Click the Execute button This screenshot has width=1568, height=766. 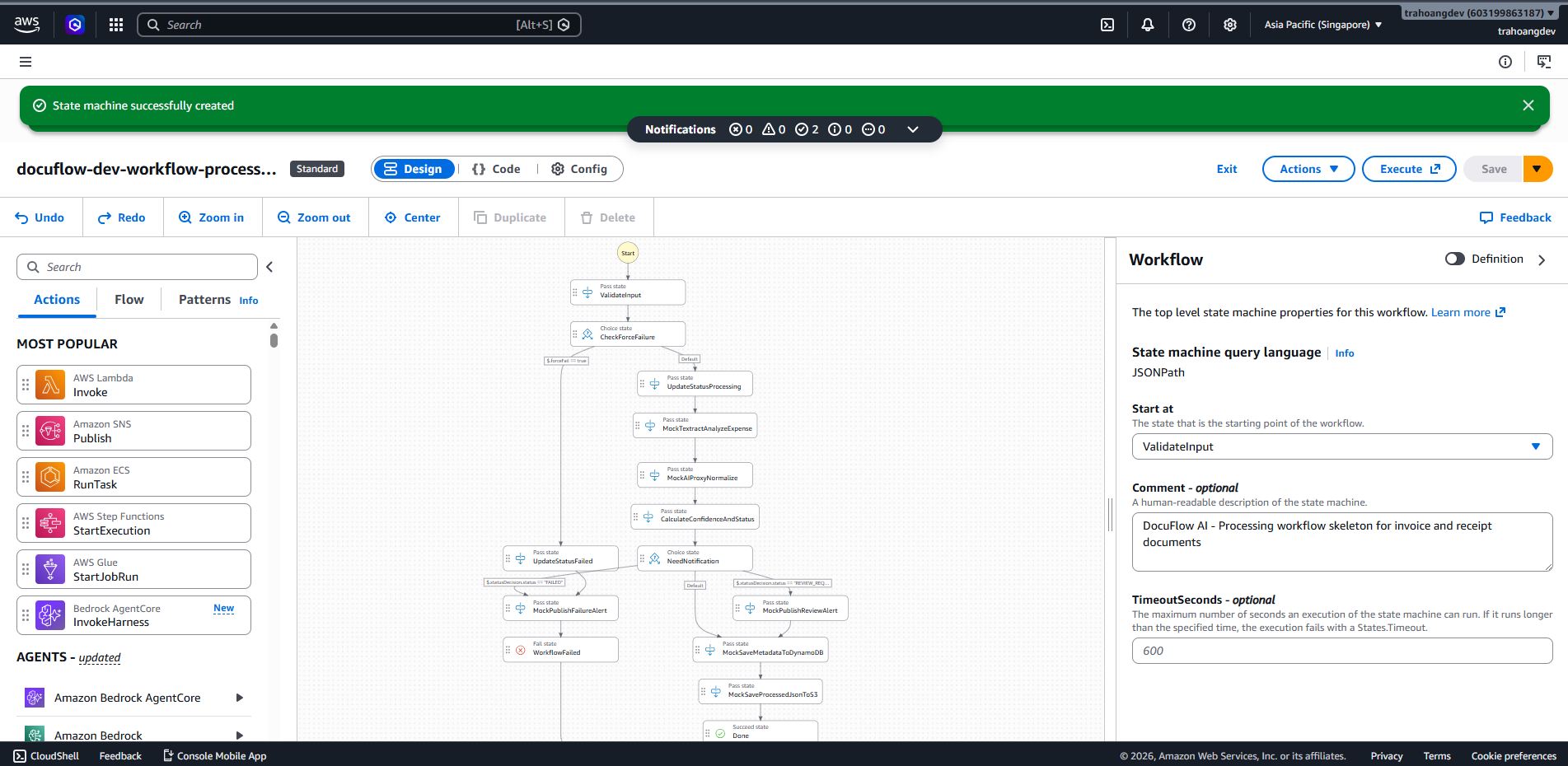(x=1409, y=169)
